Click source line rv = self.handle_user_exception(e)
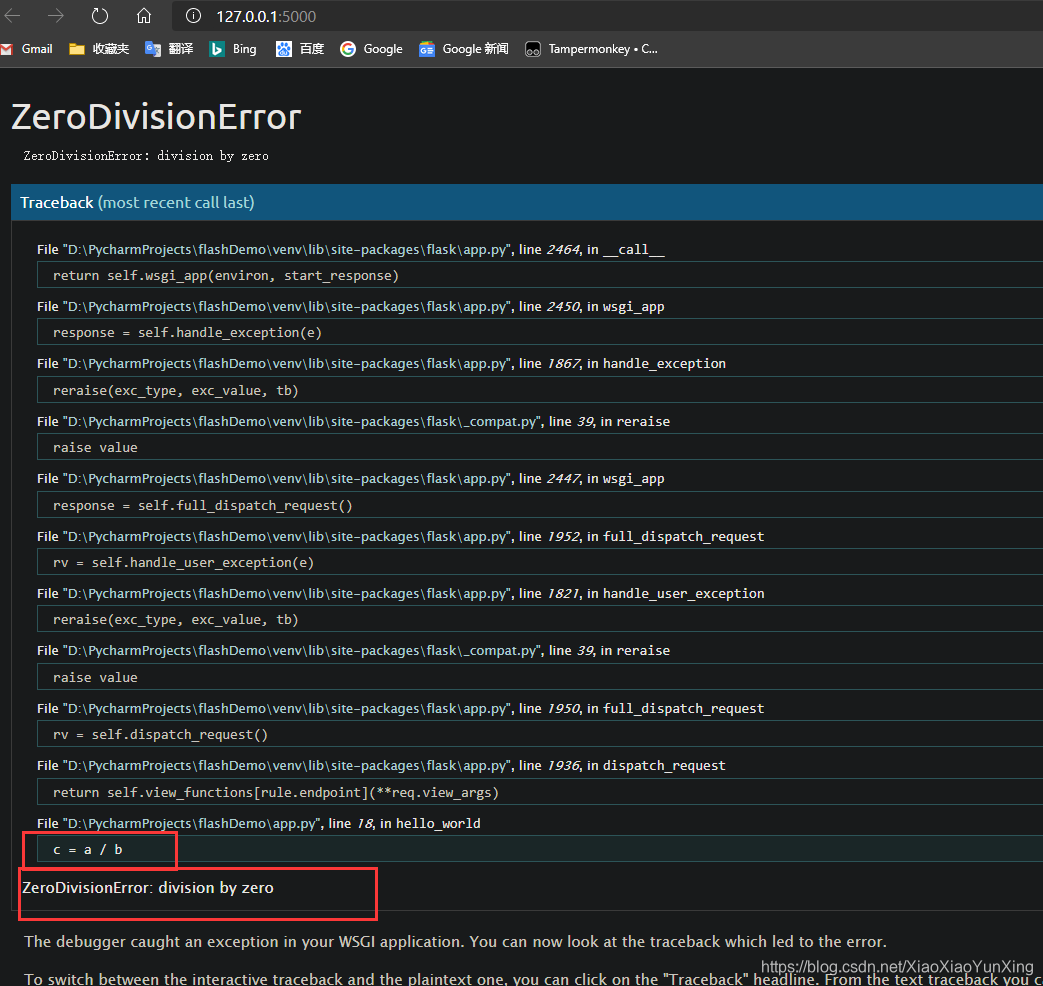 (539, 563)
